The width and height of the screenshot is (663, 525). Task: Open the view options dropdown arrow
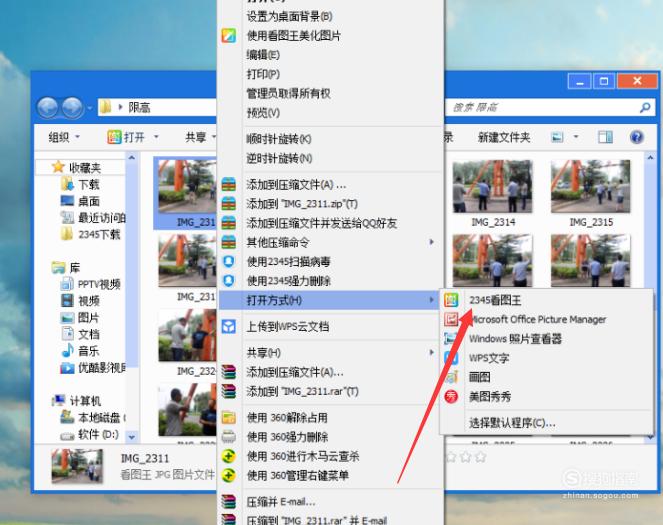click(576, 137)
